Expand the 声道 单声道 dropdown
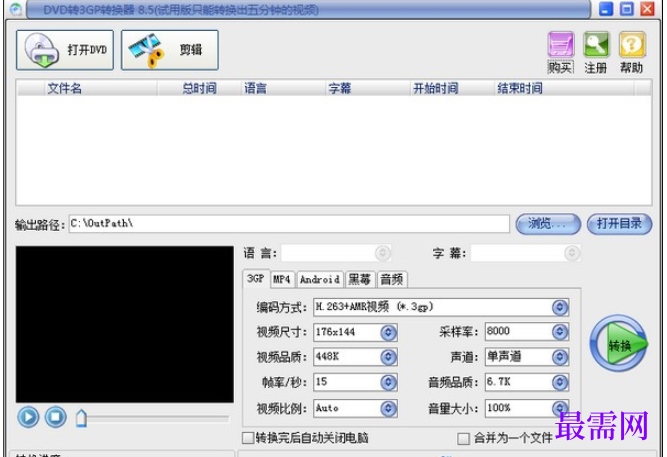Viewport: 667px width, 457px height. point(560,357)
